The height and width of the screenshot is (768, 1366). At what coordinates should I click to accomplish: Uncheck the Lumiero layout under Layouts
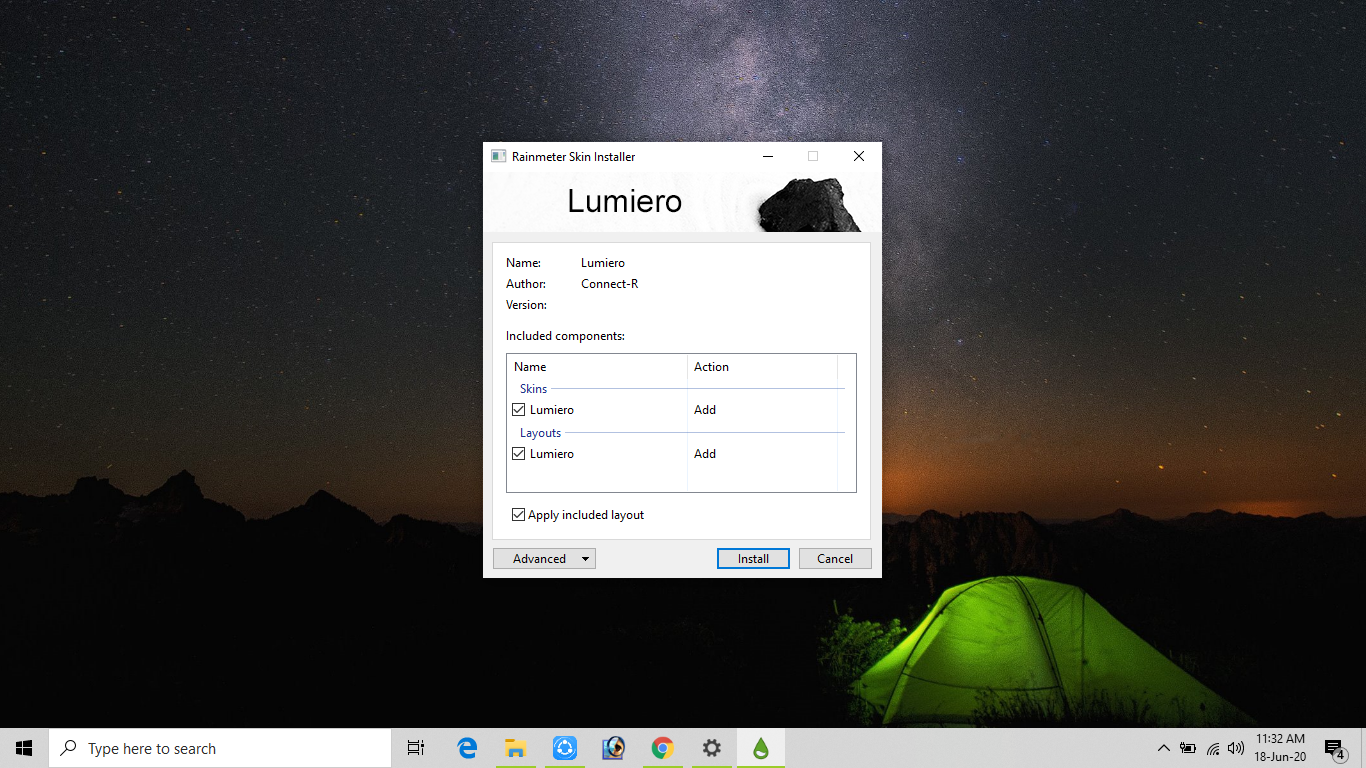point(518,453)
